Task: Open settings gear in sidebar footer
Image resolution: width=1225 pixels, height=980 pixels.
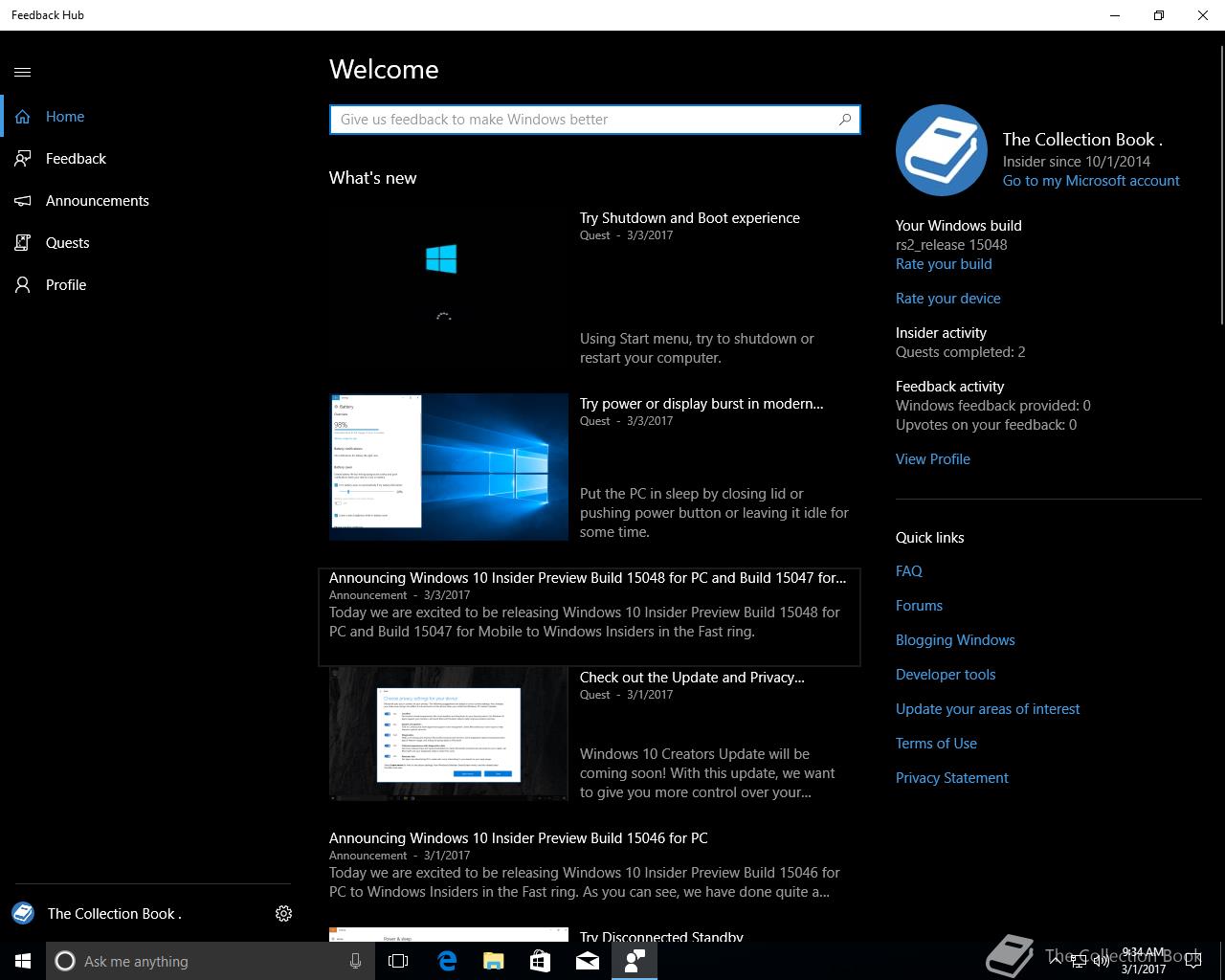Action: coord(283,914)
